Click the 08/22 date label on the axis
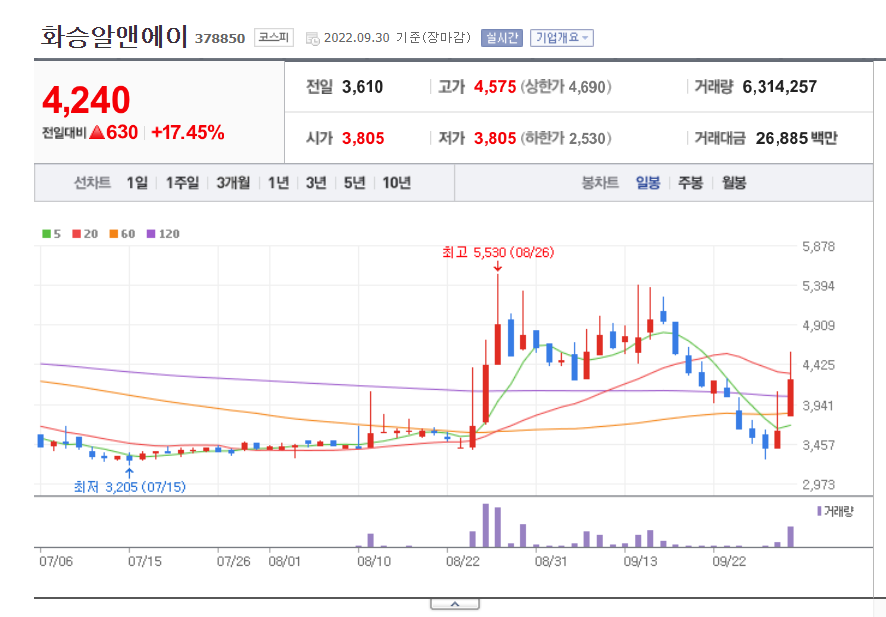 point(463,561)
